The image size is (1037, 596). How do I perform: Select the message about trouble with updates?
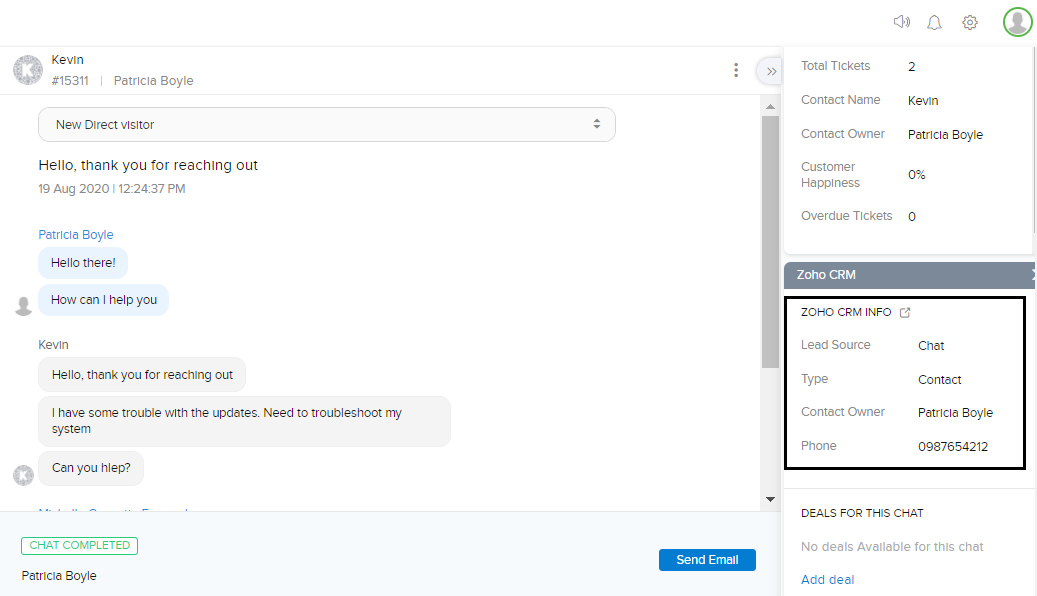pos(244,421)
